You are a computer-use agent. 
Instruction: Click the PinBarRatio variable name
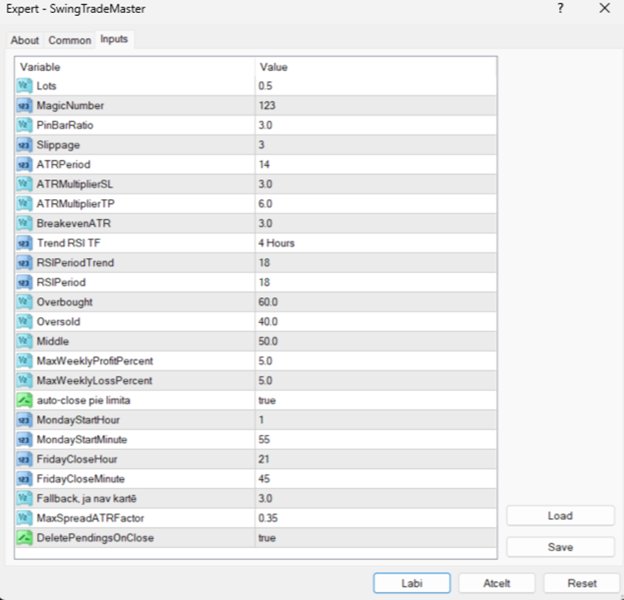pos(65,125)
